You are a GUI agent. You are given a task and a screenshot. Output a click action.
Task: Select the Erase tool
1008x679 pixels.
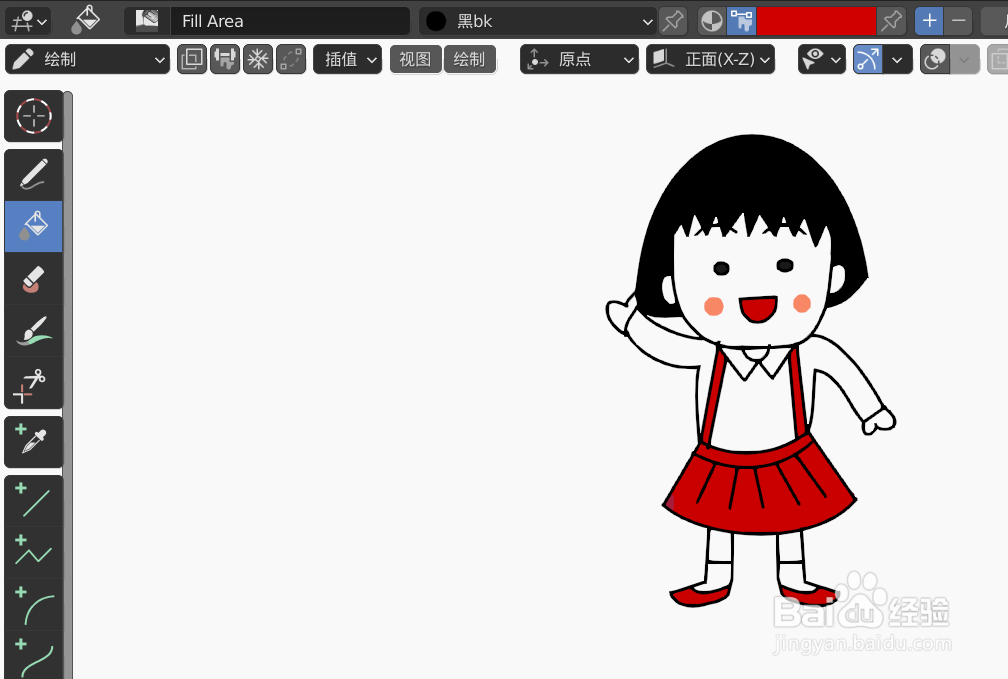click(x=33, y=279)
